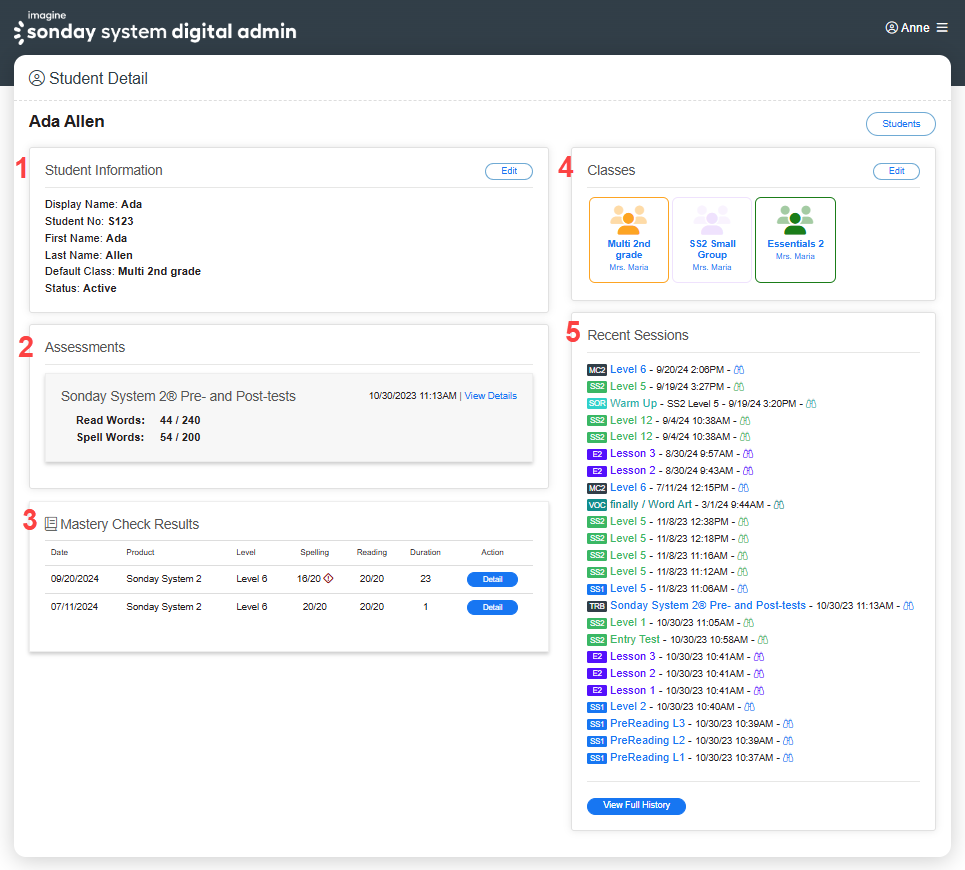Click the sonday system digital admin logo
Screen dimensions: 965x870
tap(155, 28)
